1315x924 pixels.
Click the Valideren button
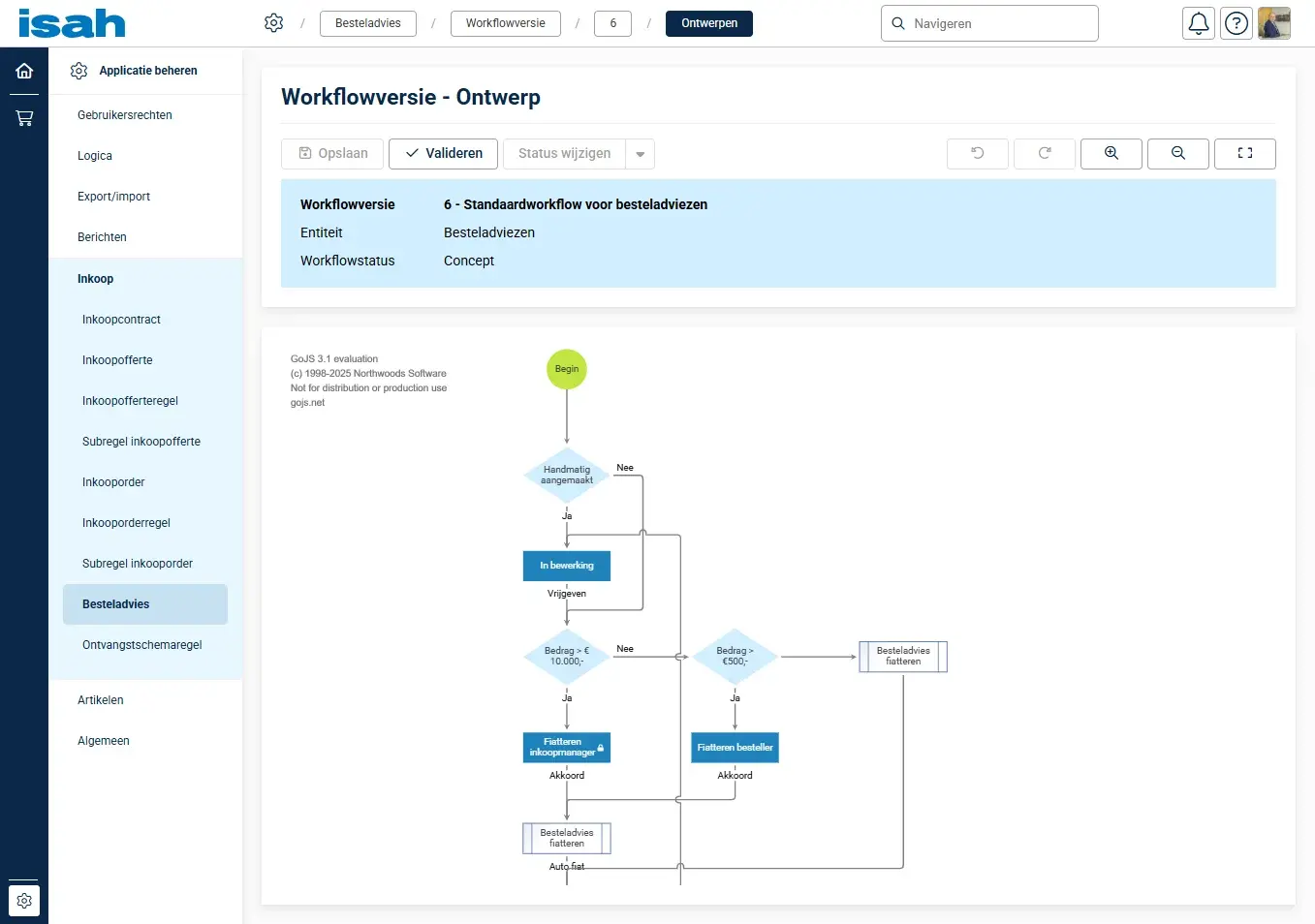[x=443, y=153]
